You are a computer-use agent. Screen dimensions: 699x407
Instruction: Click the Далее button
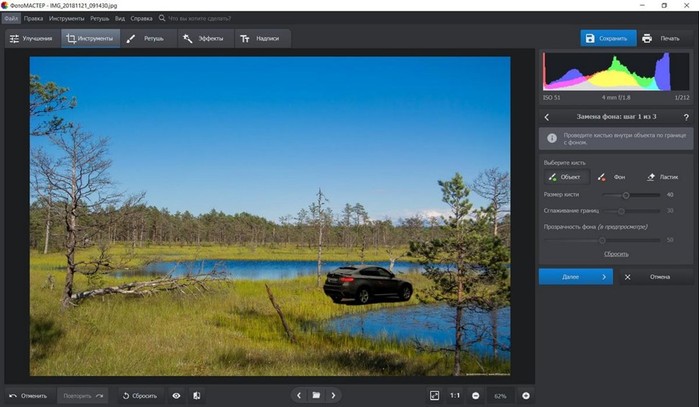[x=576, y=277]
